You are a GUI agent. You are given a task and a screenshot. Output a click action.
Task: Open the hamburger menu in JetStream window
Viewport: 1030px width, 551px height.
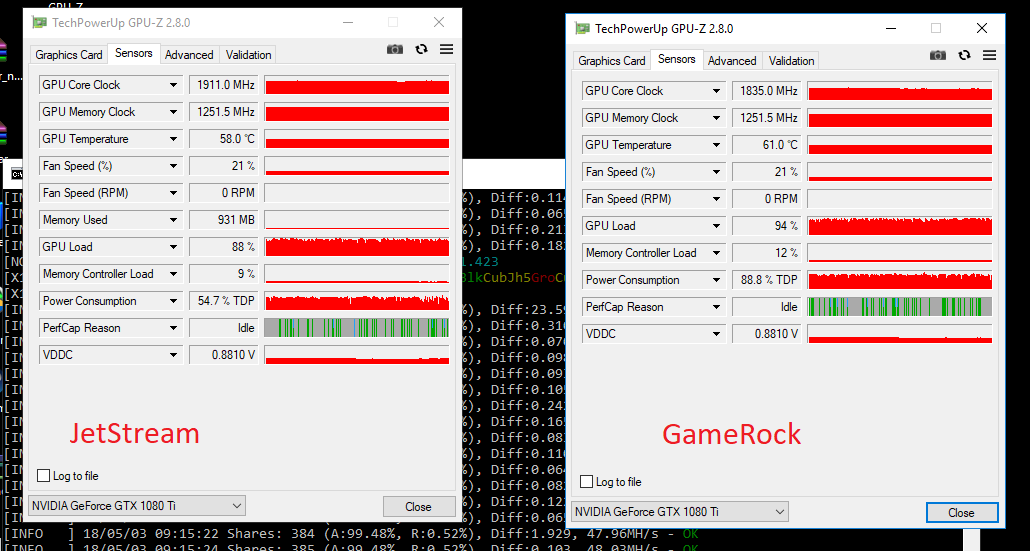447,49
